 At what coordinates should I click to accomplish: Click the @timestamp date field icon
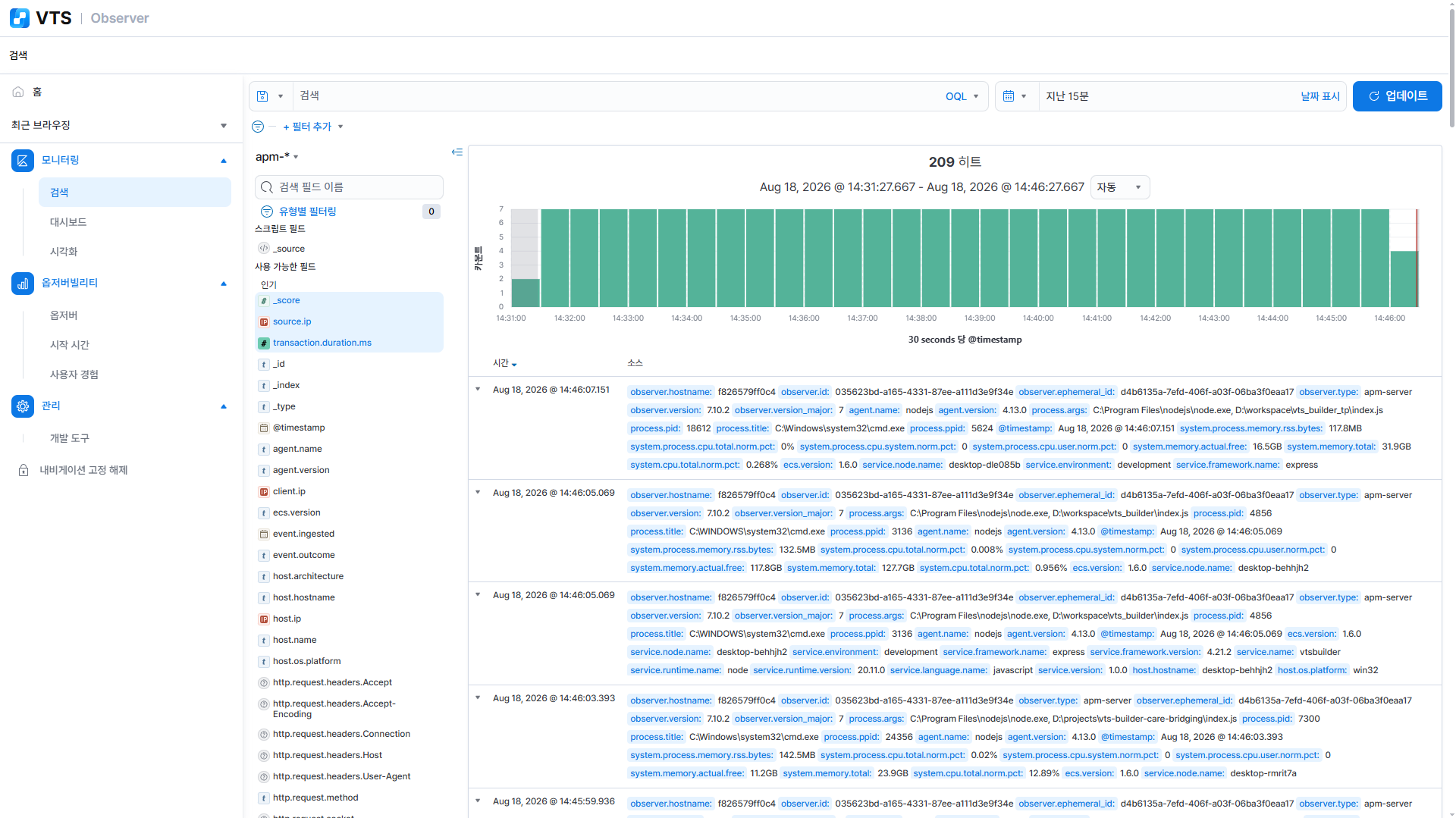tap(264, 428)
